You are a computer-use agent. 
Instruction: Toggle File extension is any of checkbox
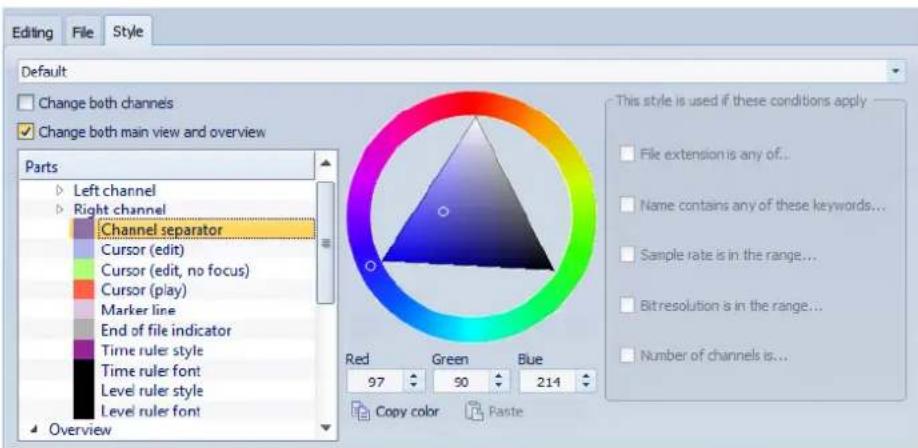(628, 155)
